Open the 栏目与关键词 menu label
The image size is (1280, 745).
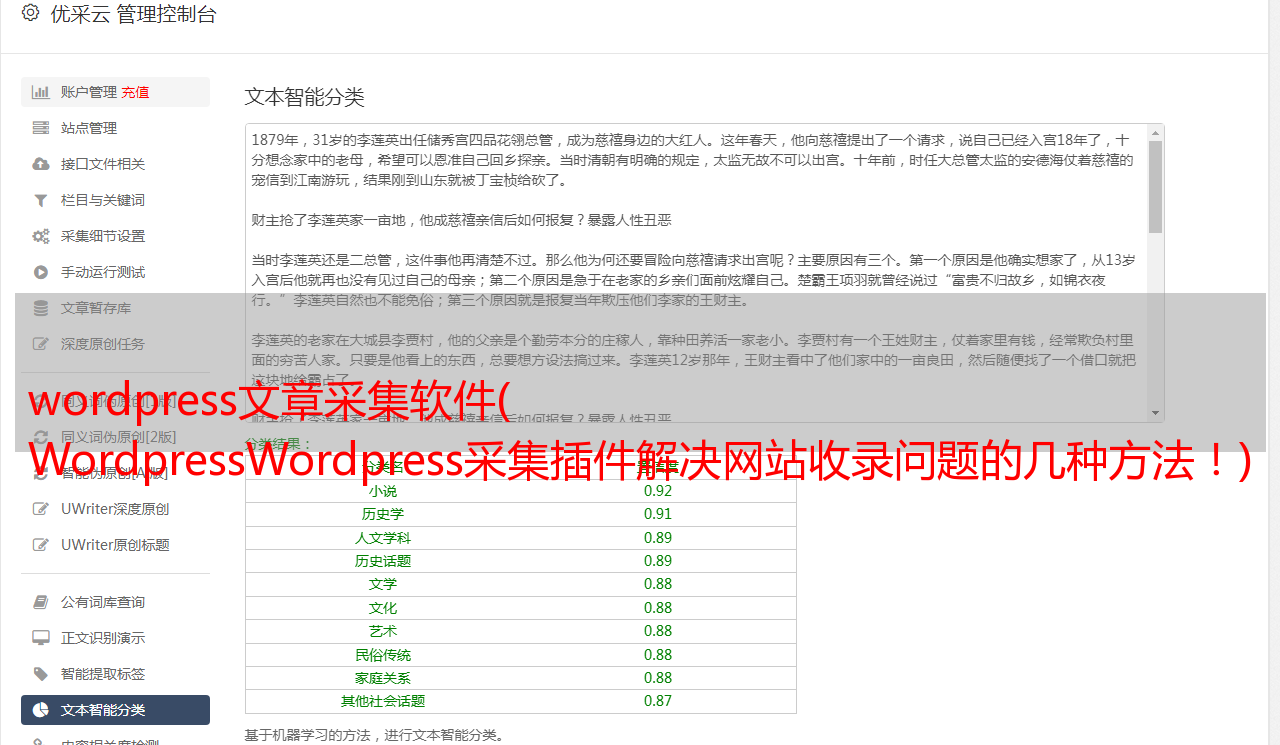coord(103,200)
